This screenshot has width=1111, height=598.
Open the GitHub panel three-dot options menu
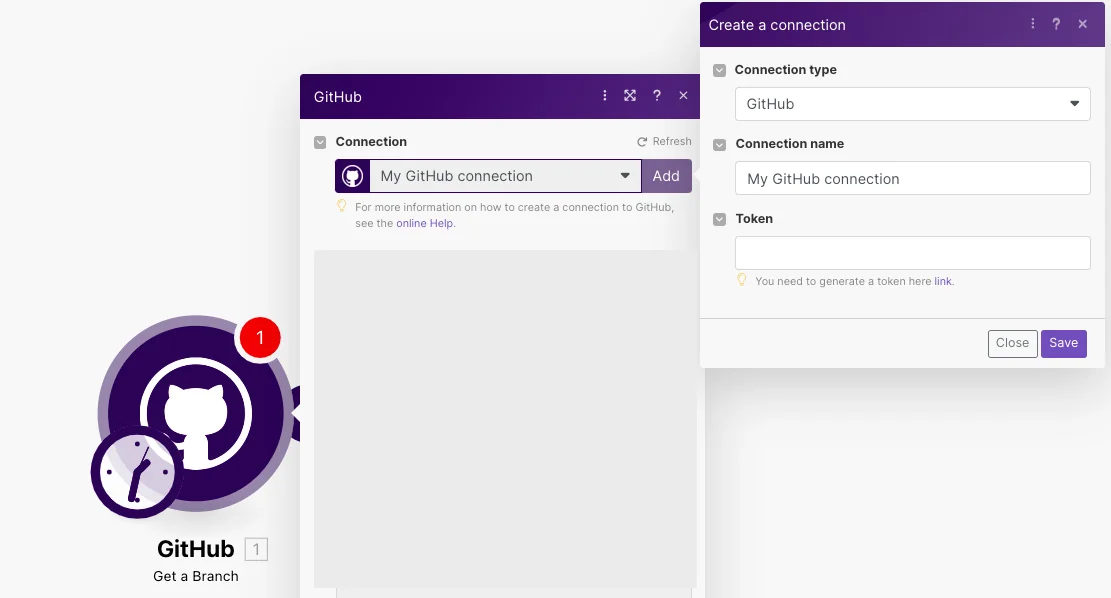604,96
